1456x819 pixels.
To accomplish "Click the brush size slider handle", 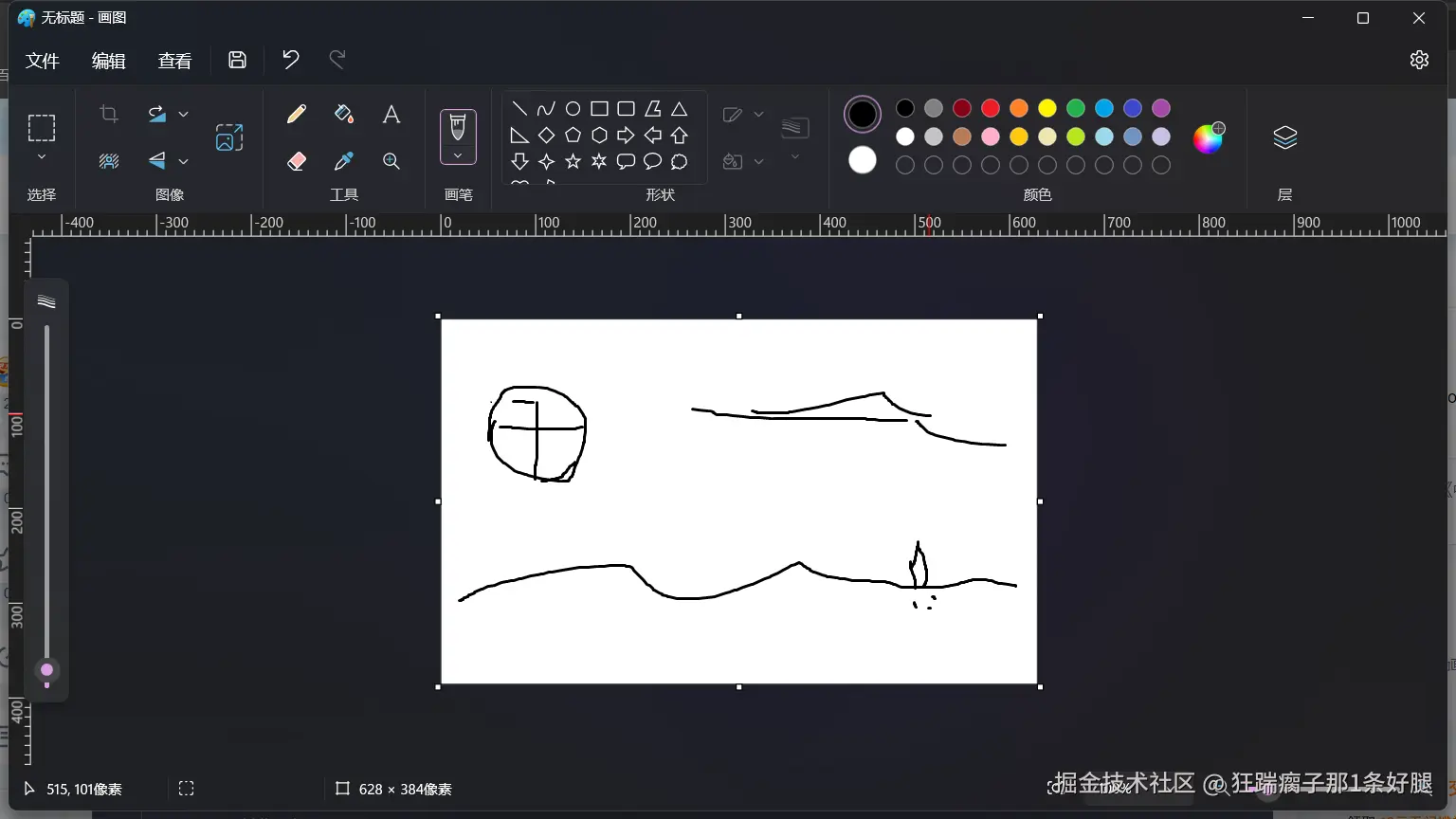I will pyautogui.click(x=46, y=671).
